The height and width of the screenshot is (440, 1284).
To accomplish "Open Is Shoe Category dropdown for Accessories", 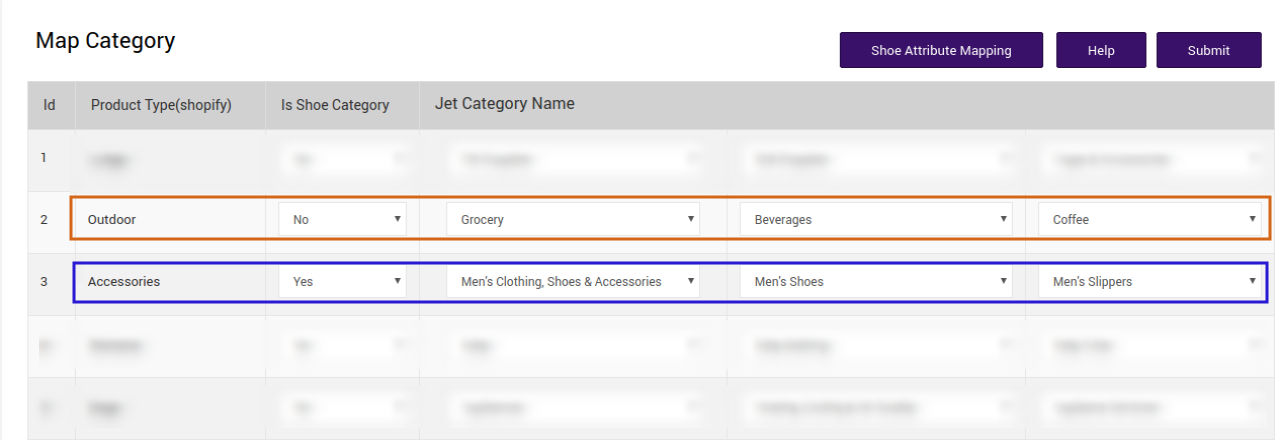I will (342, 281).
